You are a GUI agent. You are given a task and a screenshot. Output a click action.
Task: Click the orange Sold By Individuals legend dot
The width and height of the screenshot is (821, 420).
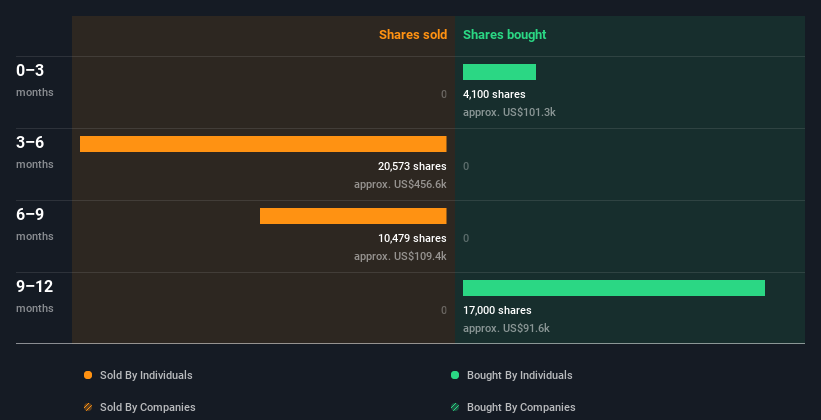click(x=88, y=375)
